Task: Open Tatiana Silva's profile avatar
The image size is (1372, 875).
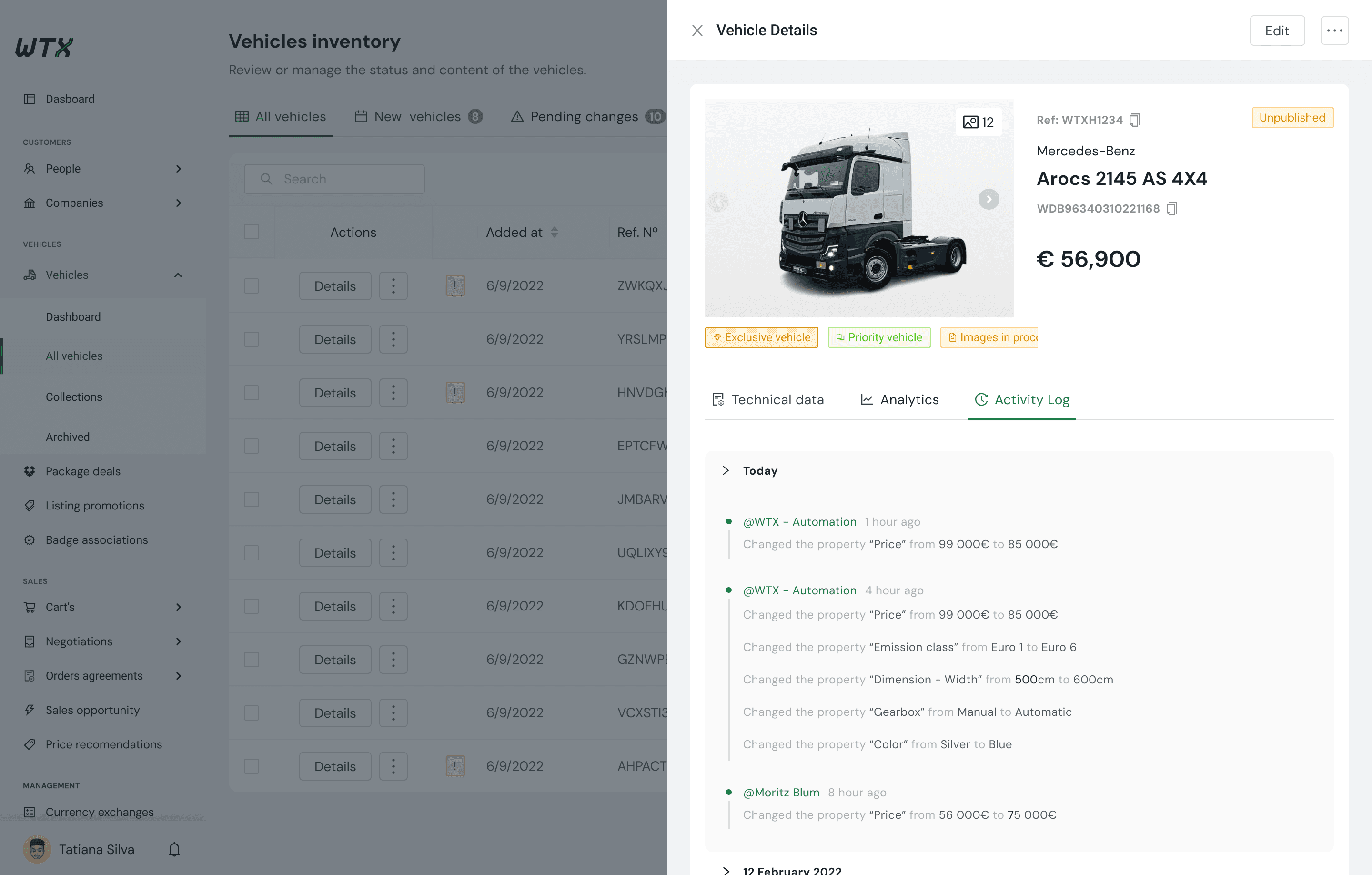Action: coord(37,849)
